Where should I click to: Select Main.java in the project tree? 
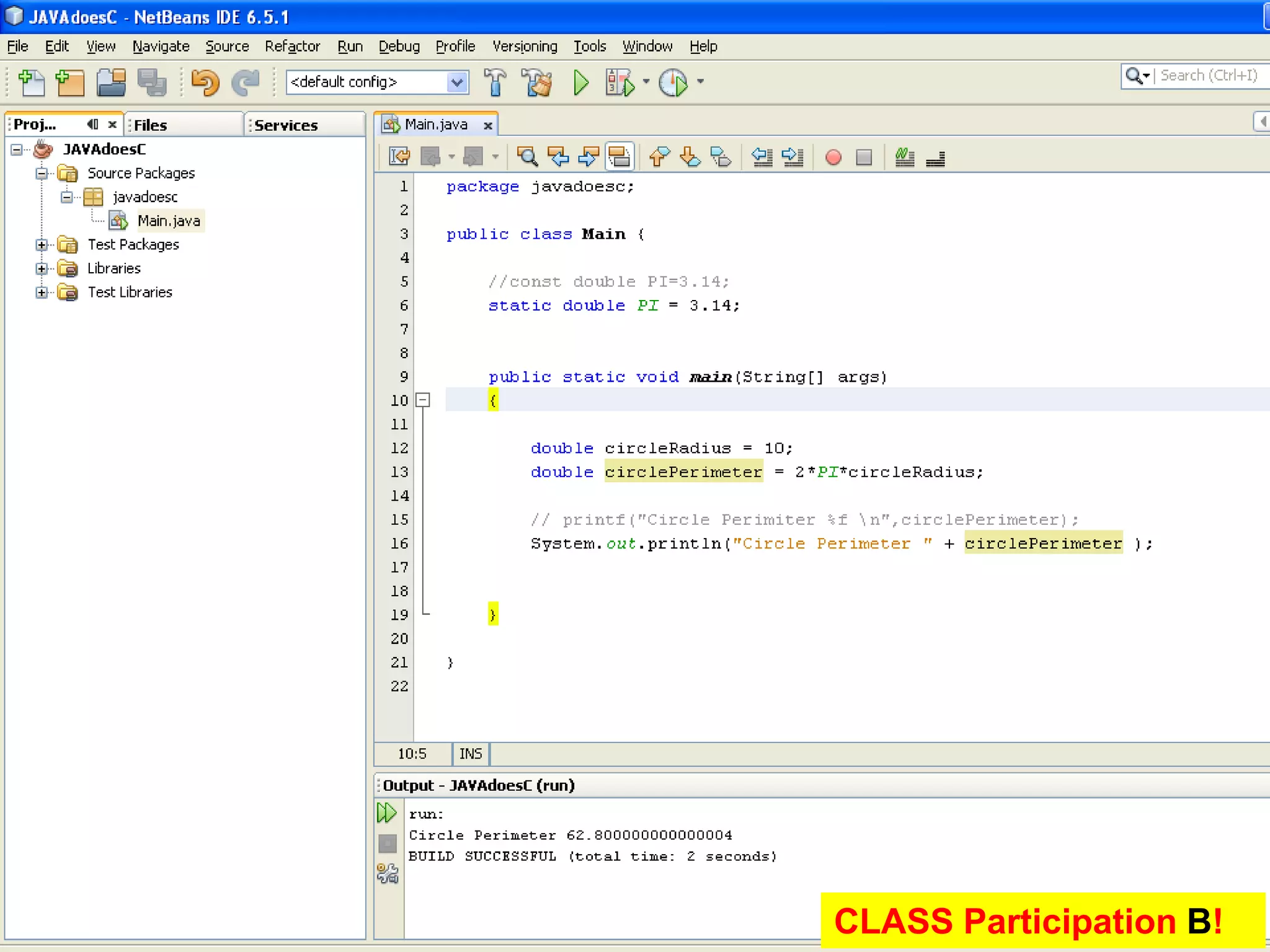(x=169, y=221)
